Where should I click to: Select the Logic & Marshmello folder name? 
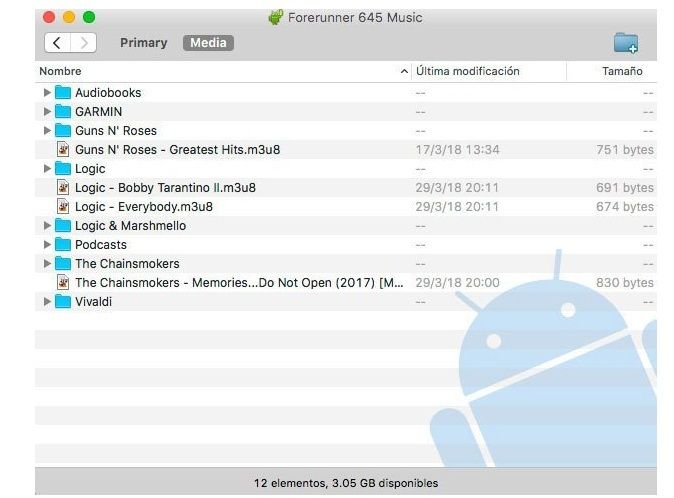131,225
